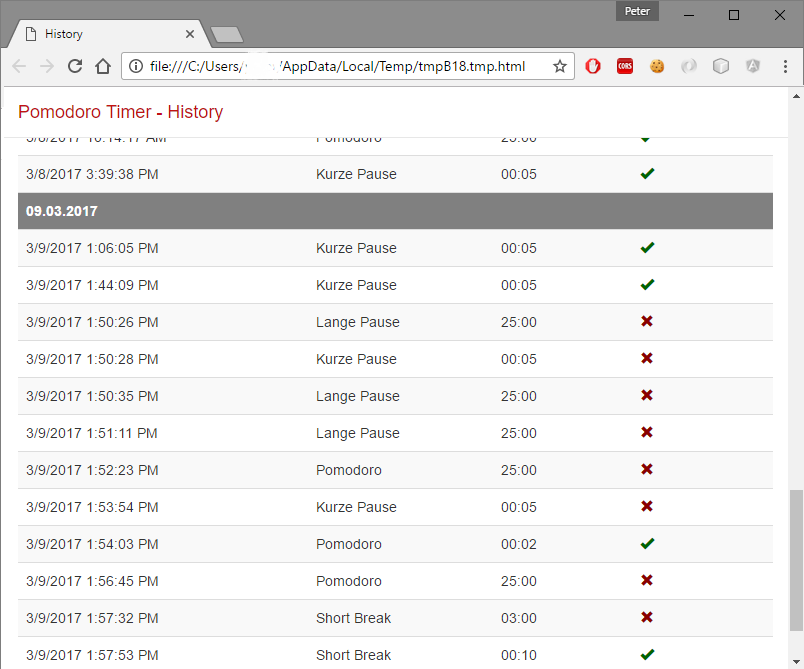Click the green check for 1:54:03 PM row

(x=647, y=543)
